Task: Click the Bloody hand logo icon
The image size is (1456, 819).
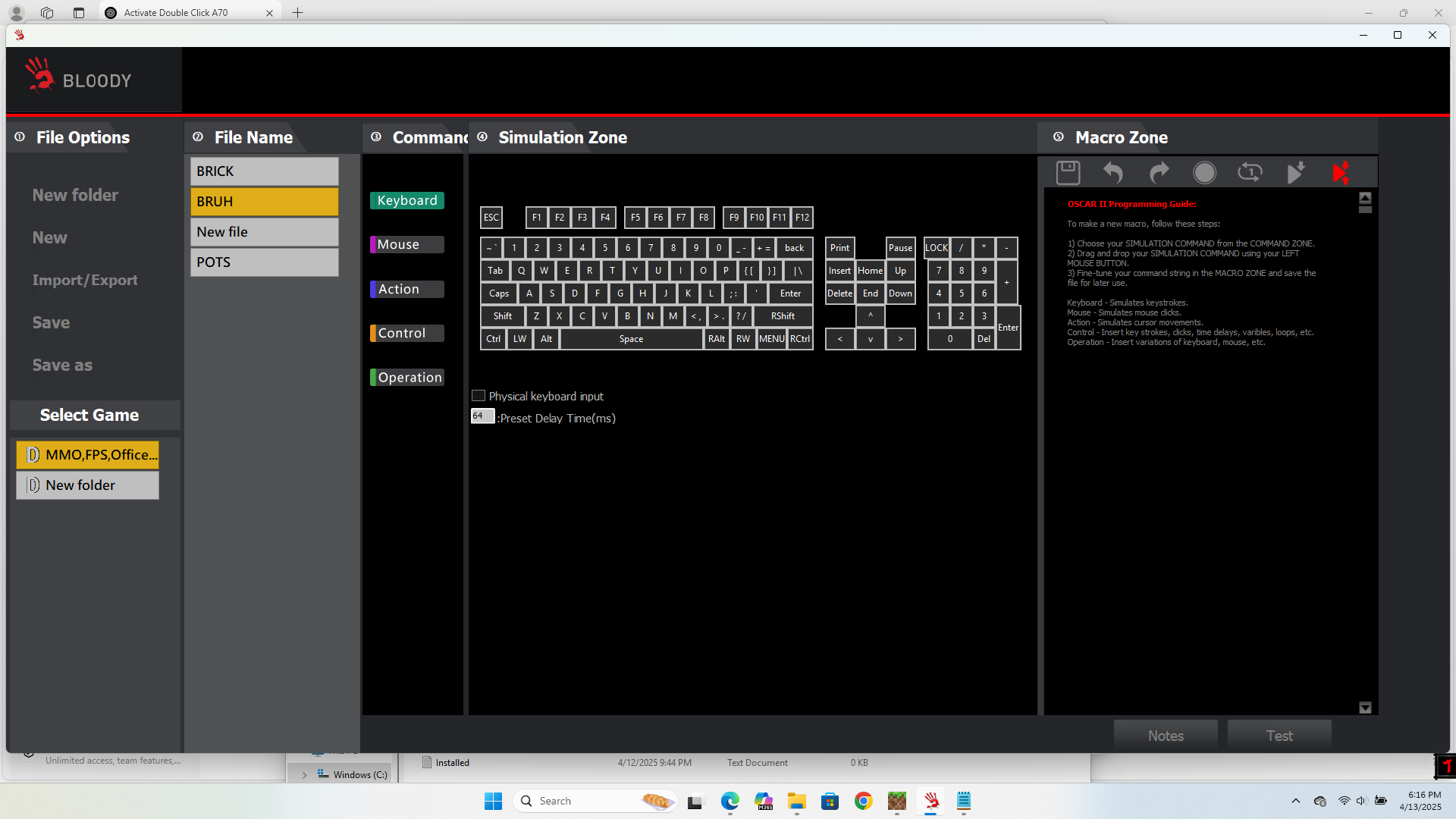Action: (x=39, y=76)
